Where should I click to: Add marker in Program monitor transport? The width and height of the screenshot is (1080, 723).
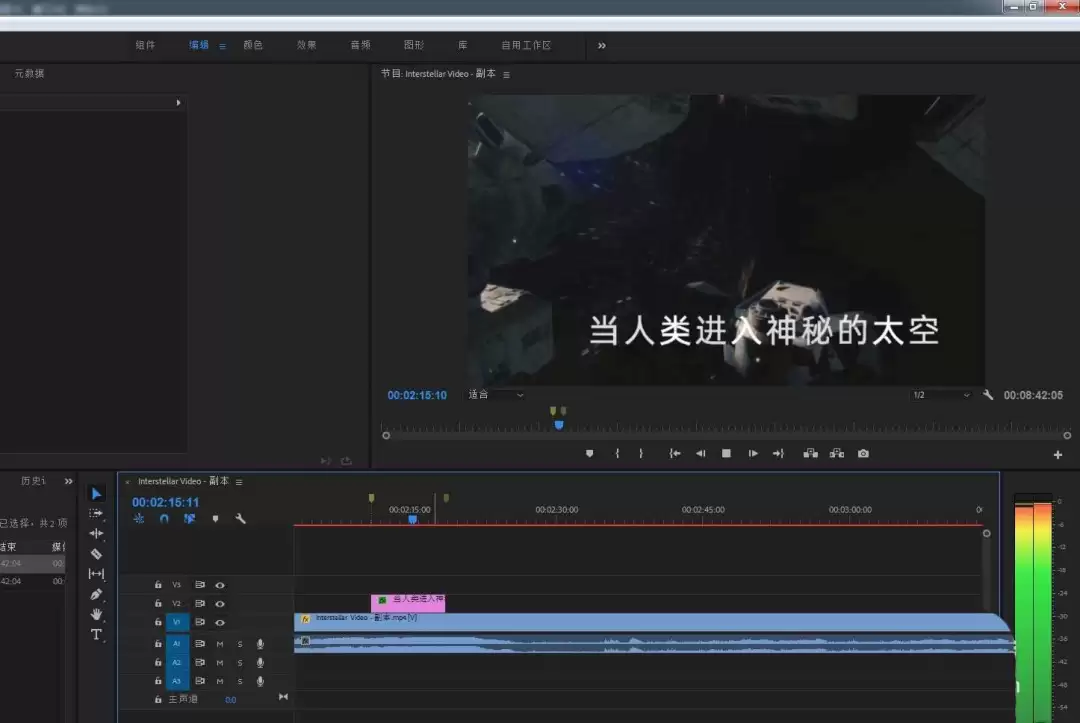point(590,453)
